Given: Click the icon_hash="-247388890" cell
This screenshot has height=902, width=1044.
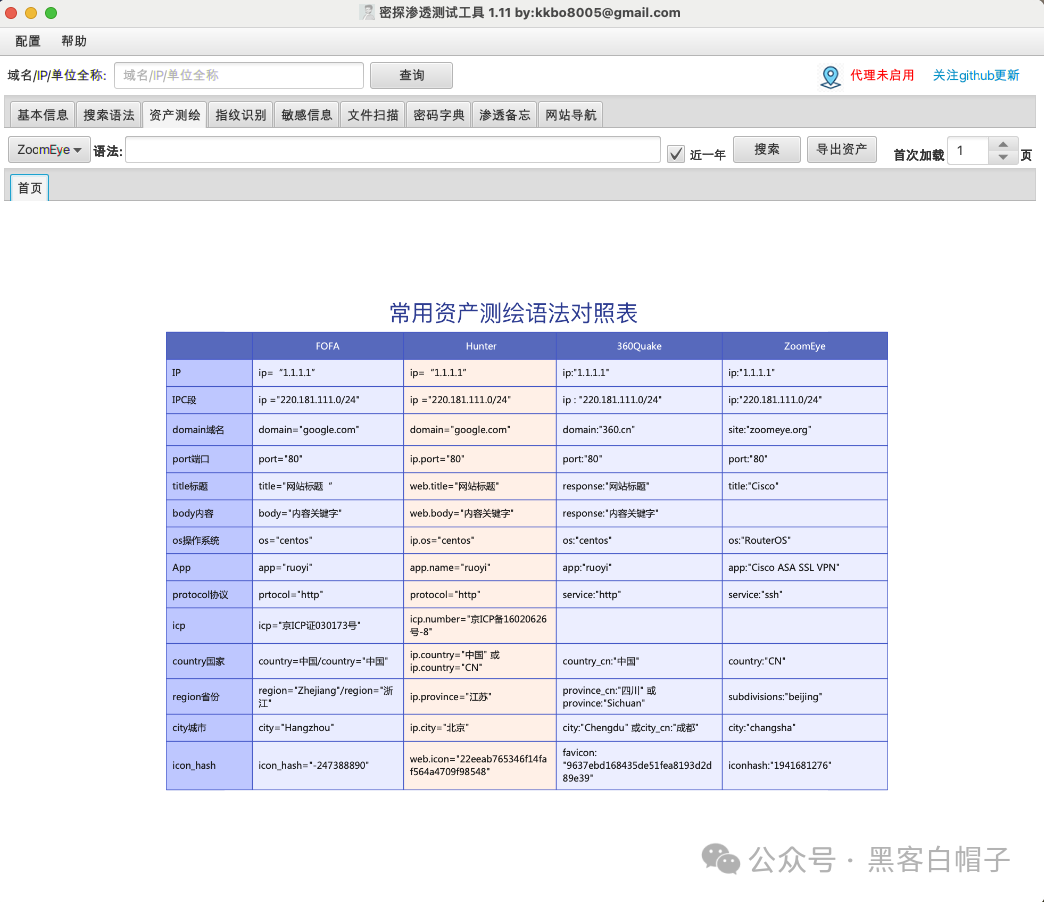Looking at the screenshot, I should pos(328,766).
